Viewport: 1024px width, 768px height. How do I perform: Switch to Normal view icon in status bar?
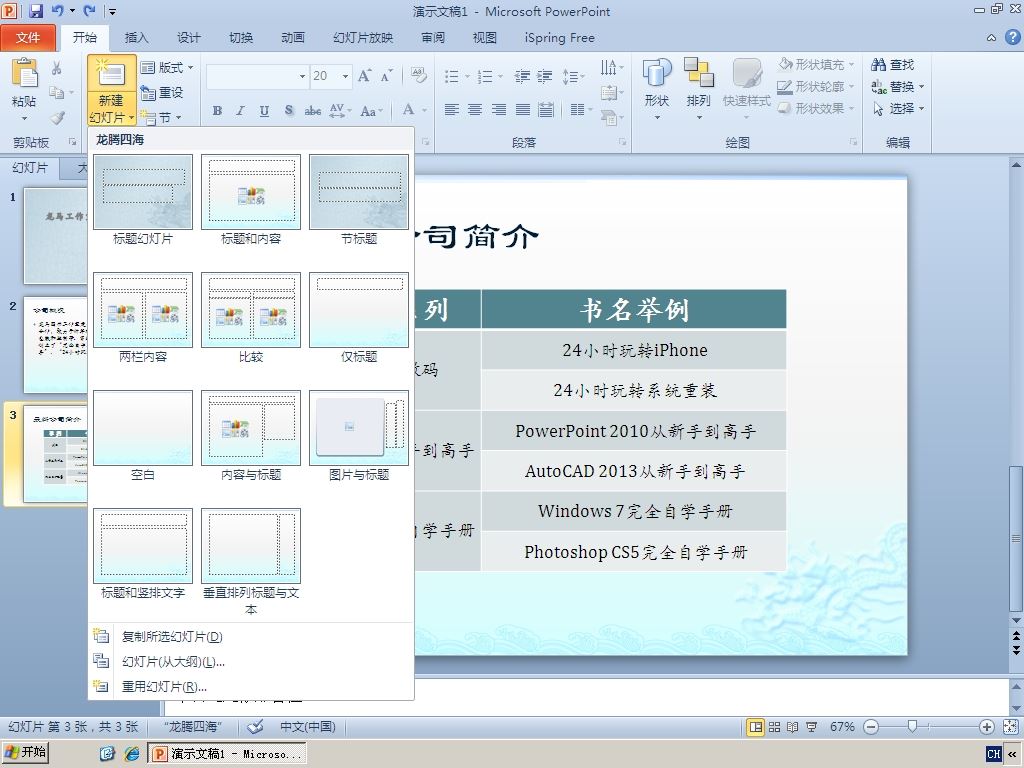tap(756, 727)
